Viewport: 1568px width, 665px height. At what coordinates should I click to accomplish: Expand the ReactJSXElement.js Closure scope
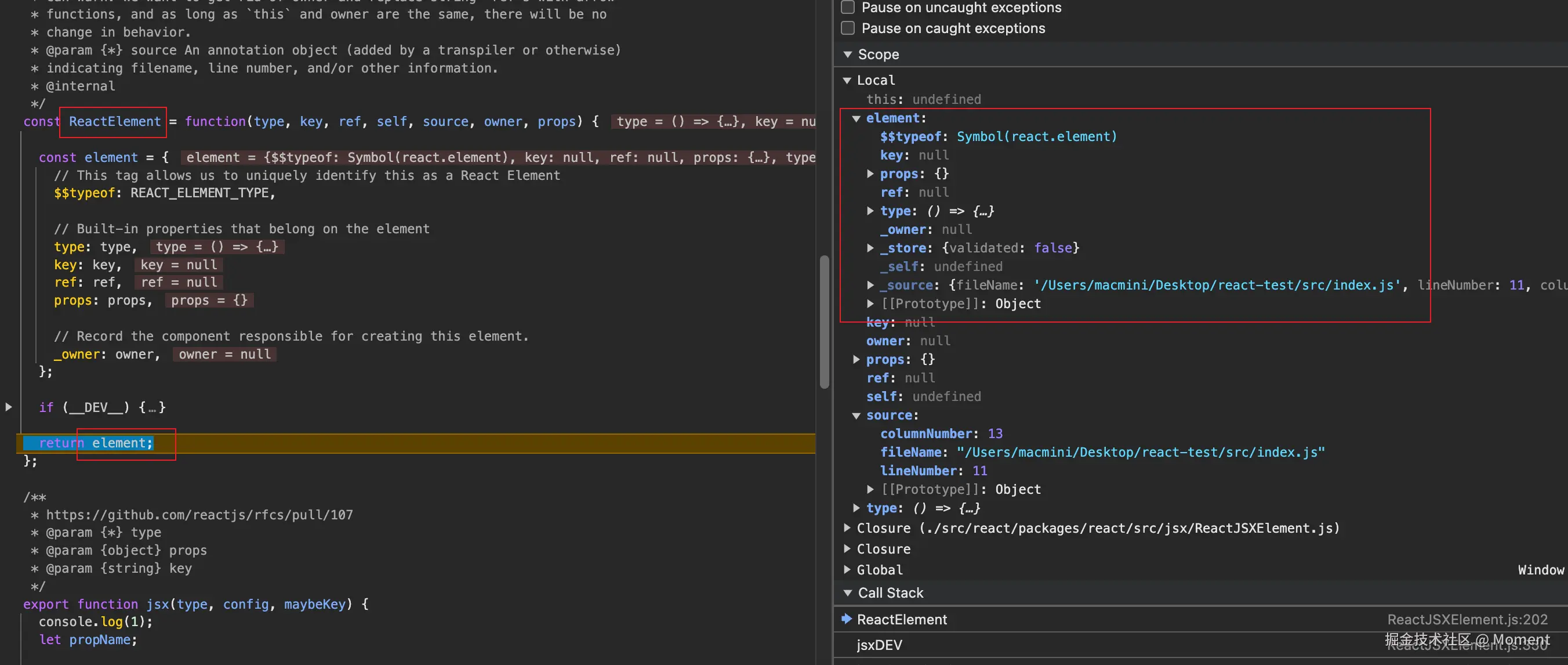coord(847,528)
